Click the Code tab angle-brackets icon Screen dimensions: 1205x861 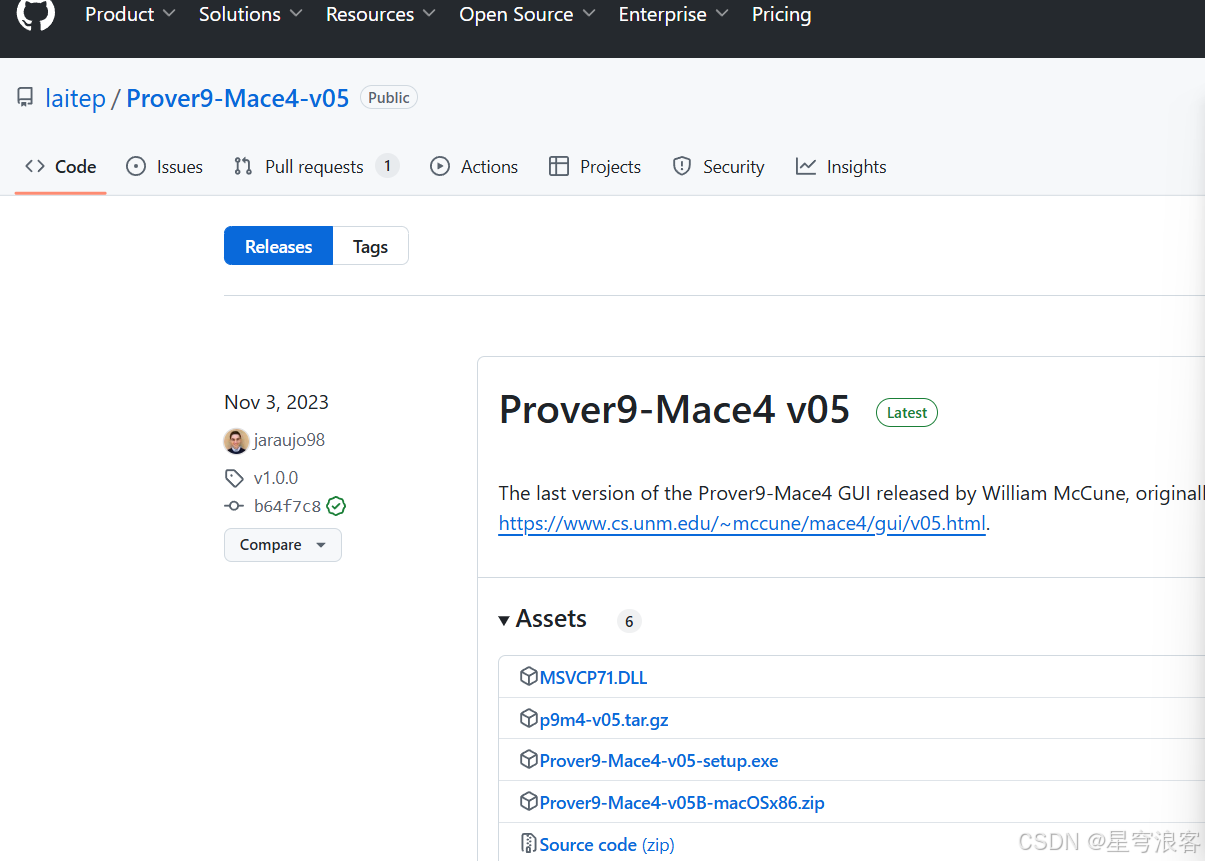pyautogui.click(x=35, y=166)
